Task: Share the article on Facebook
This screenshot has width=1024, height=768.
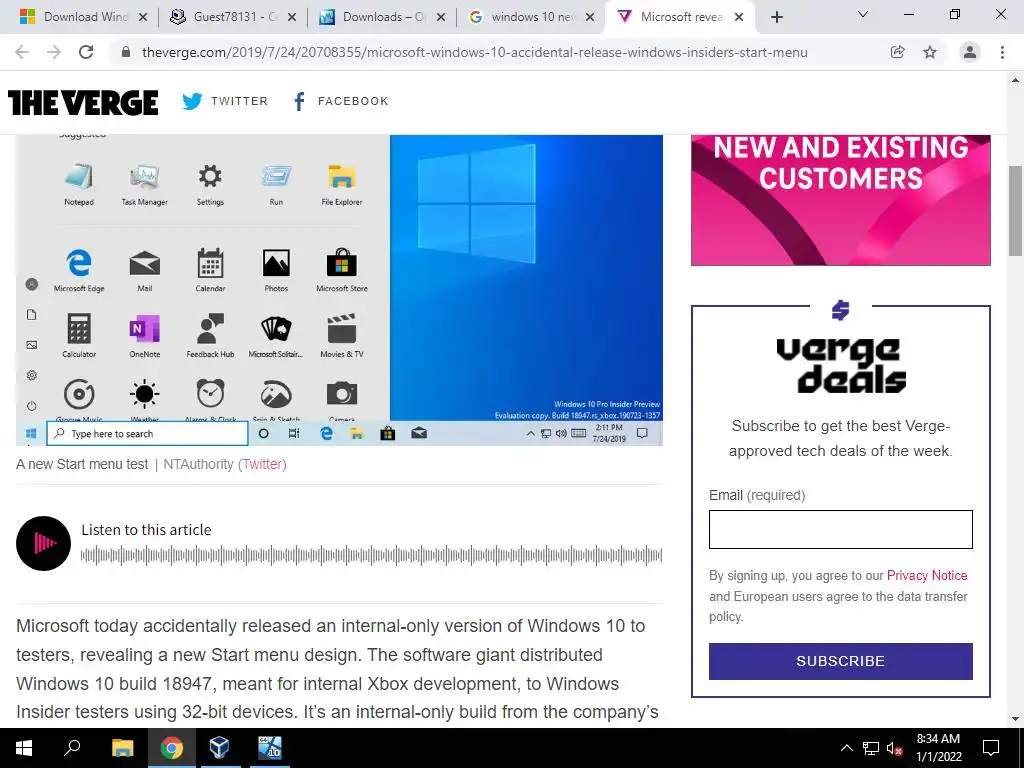Action: click(x=341, y=101)
